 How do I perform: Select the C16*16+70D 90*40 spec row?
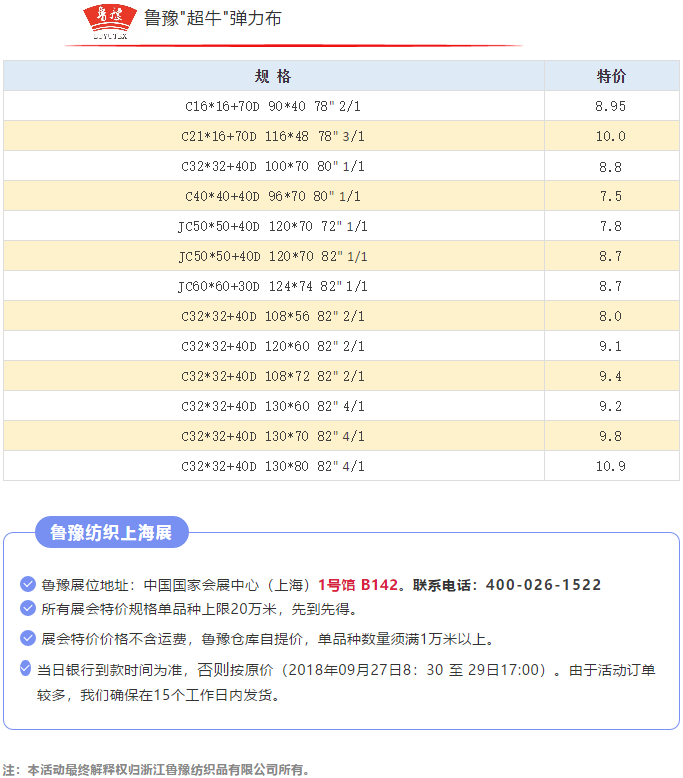pos(273,106)
